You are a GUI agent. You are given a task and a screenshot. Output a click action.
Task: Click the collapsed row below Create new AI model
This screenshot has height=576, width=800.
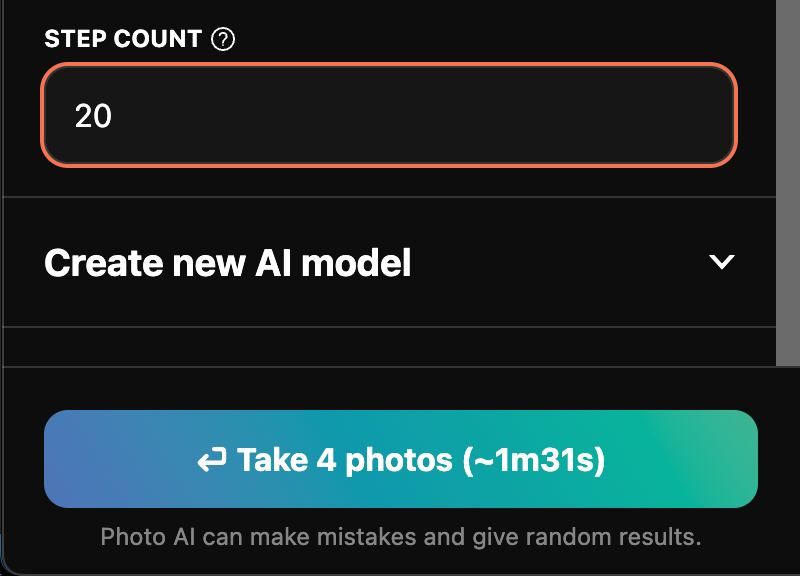click(389, 347)
